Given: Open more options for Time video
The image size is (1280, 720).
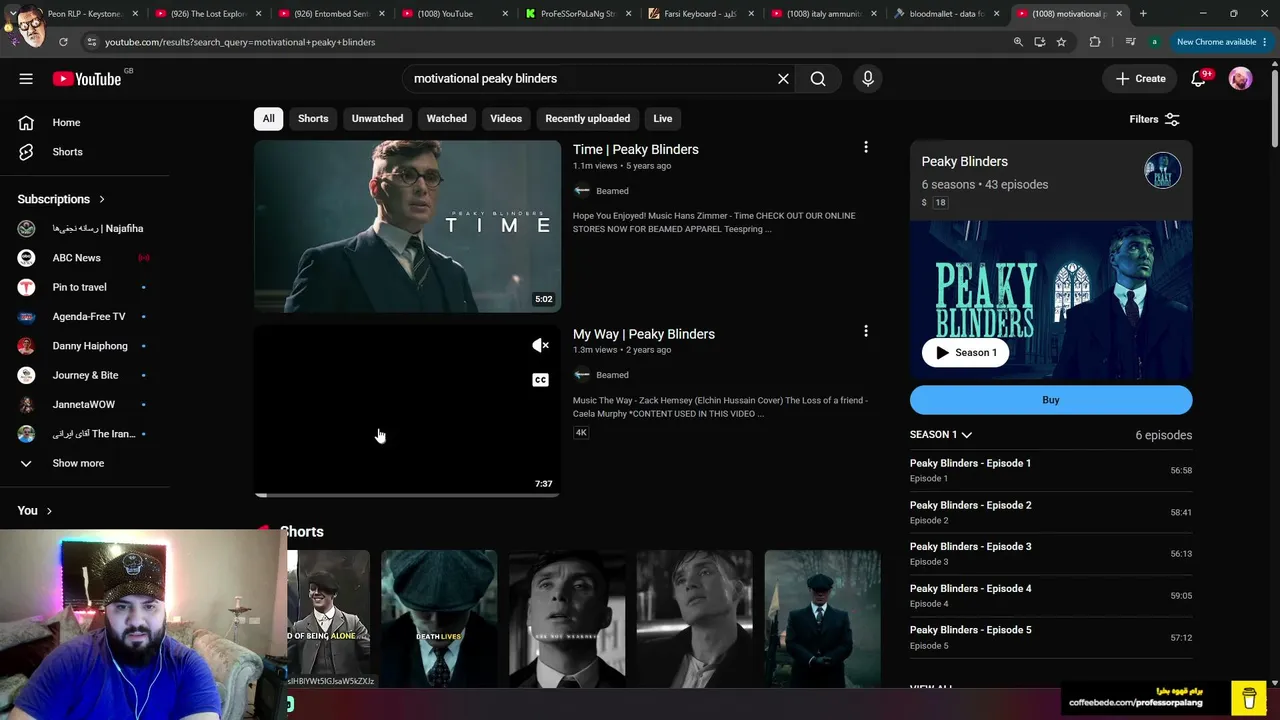Looking at the screenshot, I should coord(866,147).
